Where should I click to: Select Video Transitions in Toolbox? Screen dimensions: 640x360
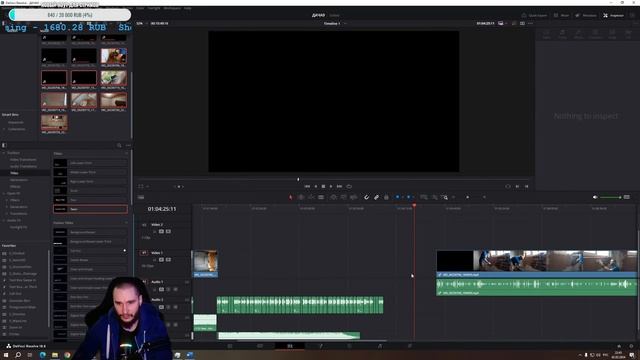pyautogui.click(x=23, y=160)
